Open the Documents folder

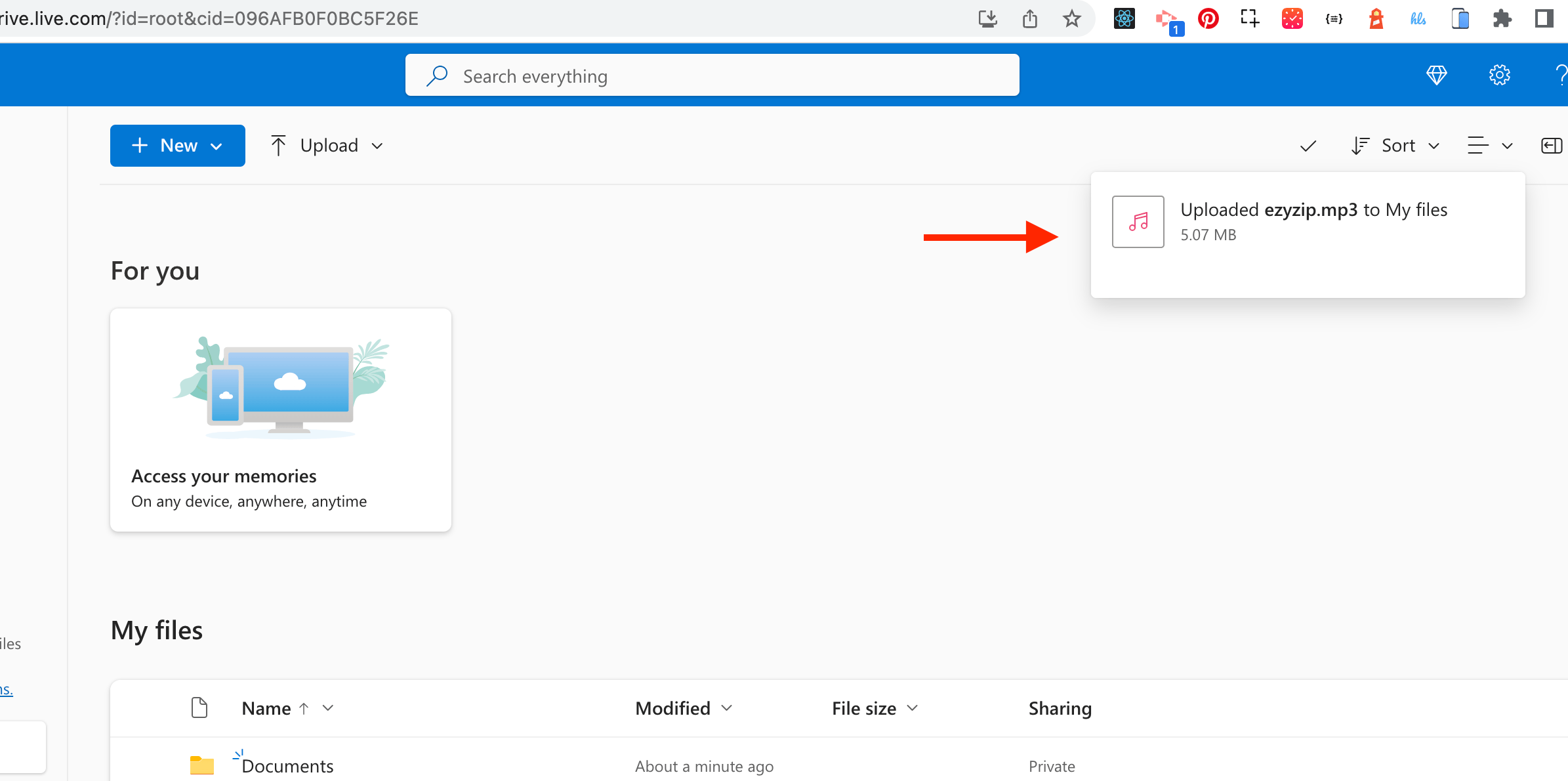[287, 766]
